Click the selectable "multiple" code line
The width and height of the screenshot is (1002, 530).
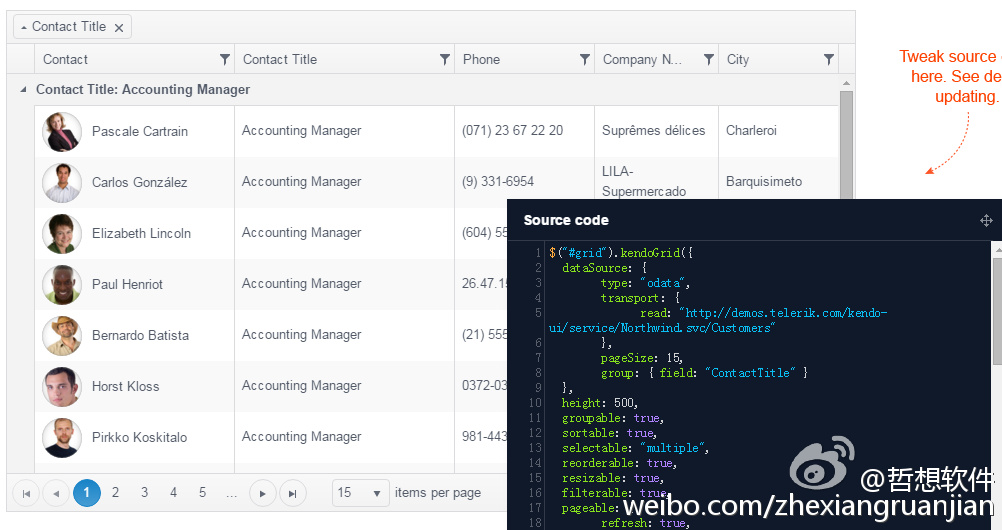635,448
